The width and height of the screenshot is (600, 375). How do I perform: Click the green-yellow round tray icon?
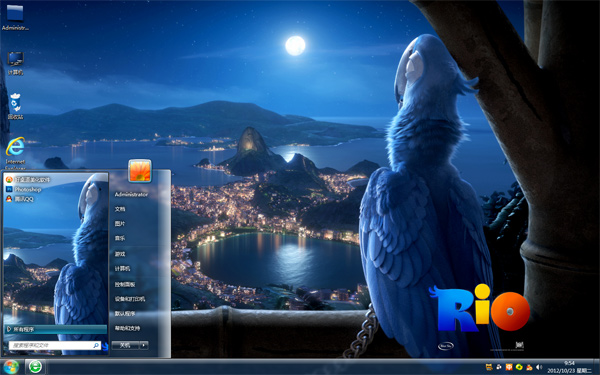coord(519,367)
